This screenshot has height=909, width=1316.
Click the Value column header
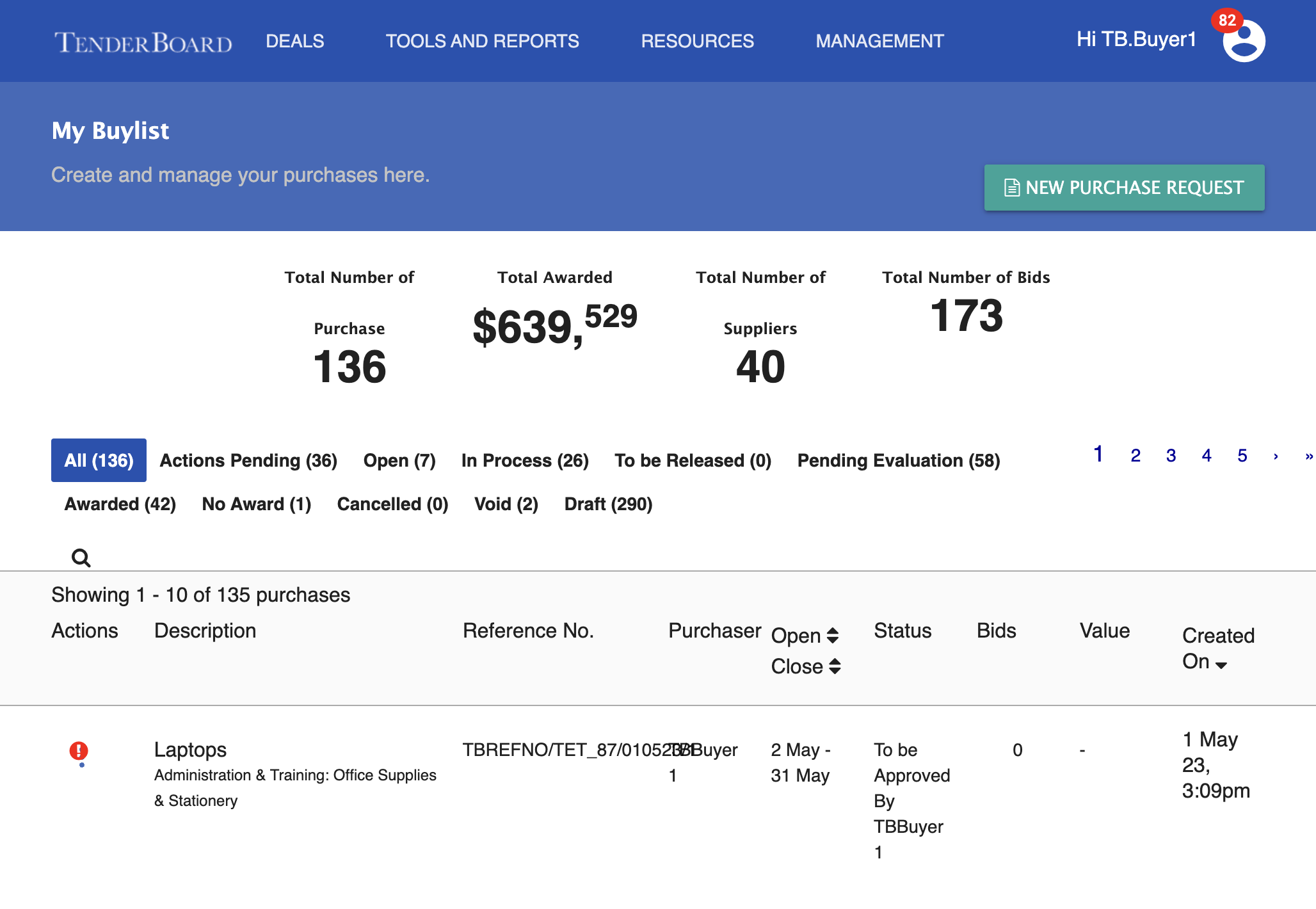(x=1105, y=631)
